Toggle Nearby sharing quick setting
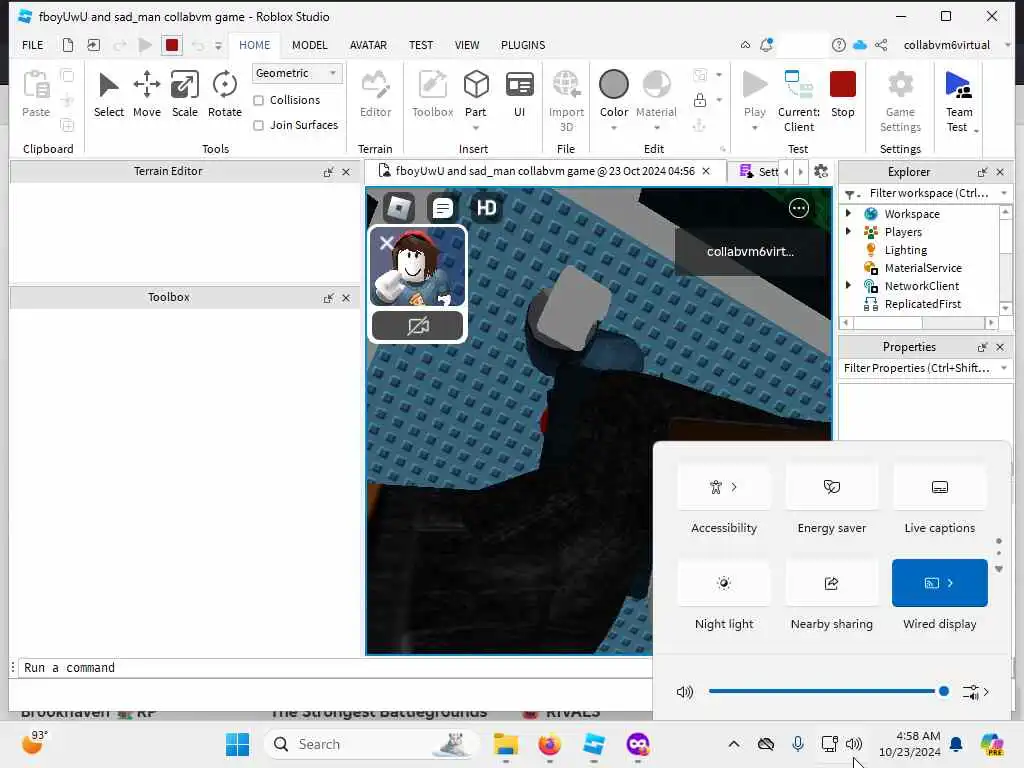The image size is (1024, 768). [x=831, y=583]
